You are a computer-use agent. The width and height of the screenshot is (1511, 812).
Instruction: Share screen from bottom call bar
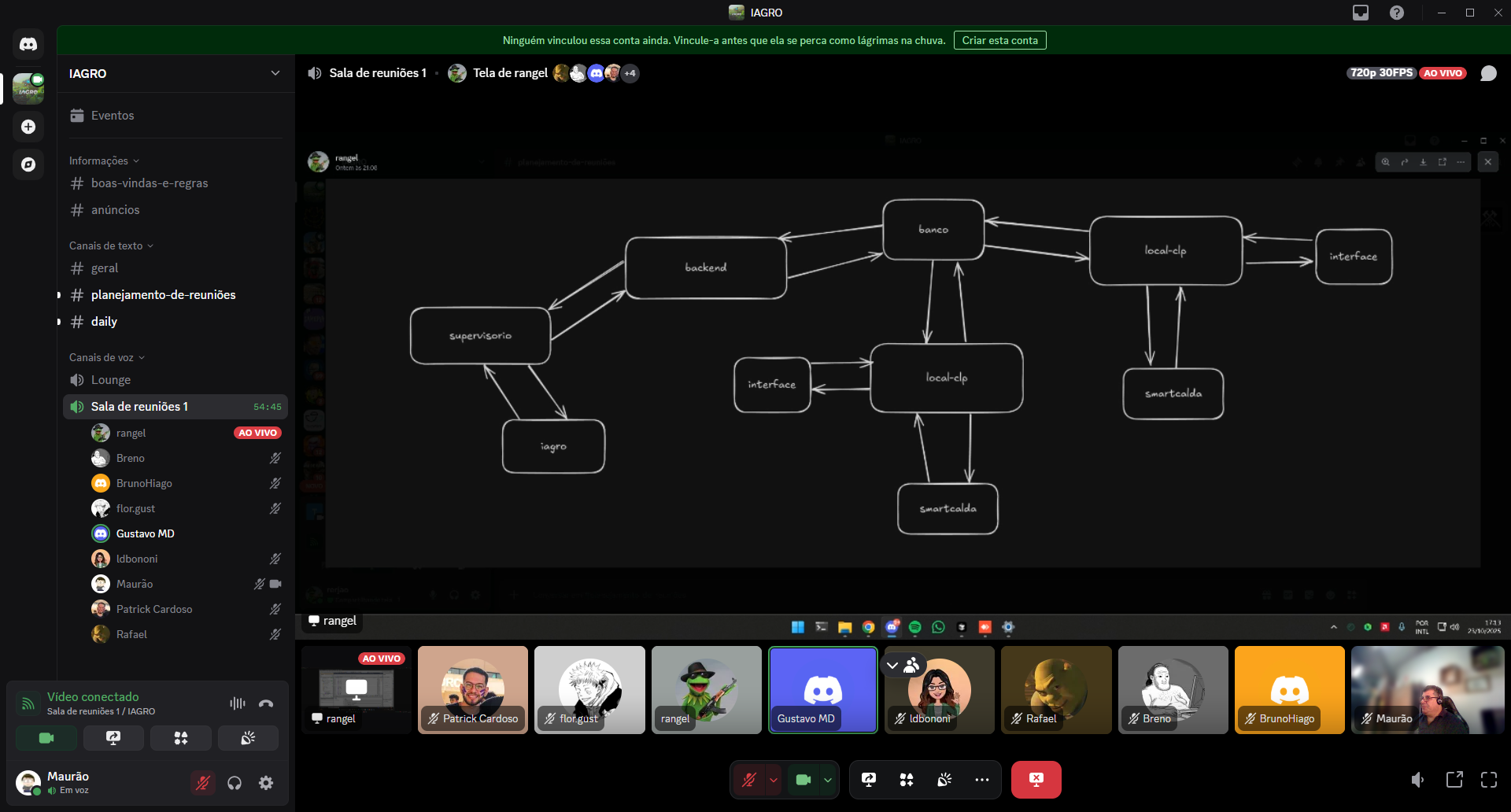click(x=869, y=780)
